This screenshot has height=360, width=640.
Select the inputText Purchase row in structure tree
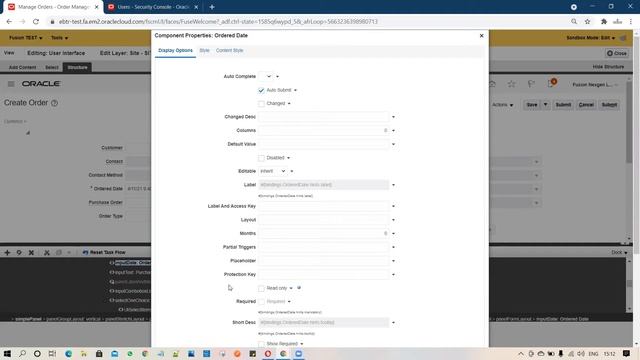pyautogui.click(x=131, y=272)
